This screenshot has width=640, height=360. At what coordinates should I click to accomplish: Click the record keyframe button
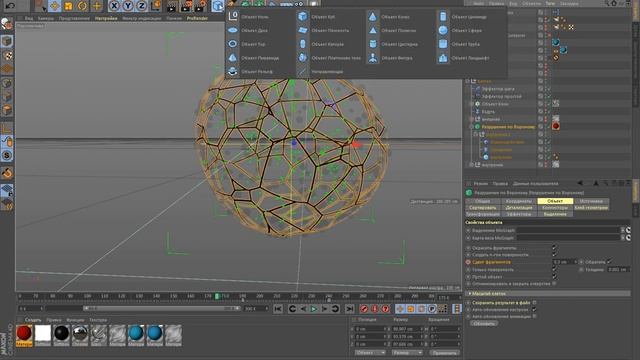coord(364,309)
